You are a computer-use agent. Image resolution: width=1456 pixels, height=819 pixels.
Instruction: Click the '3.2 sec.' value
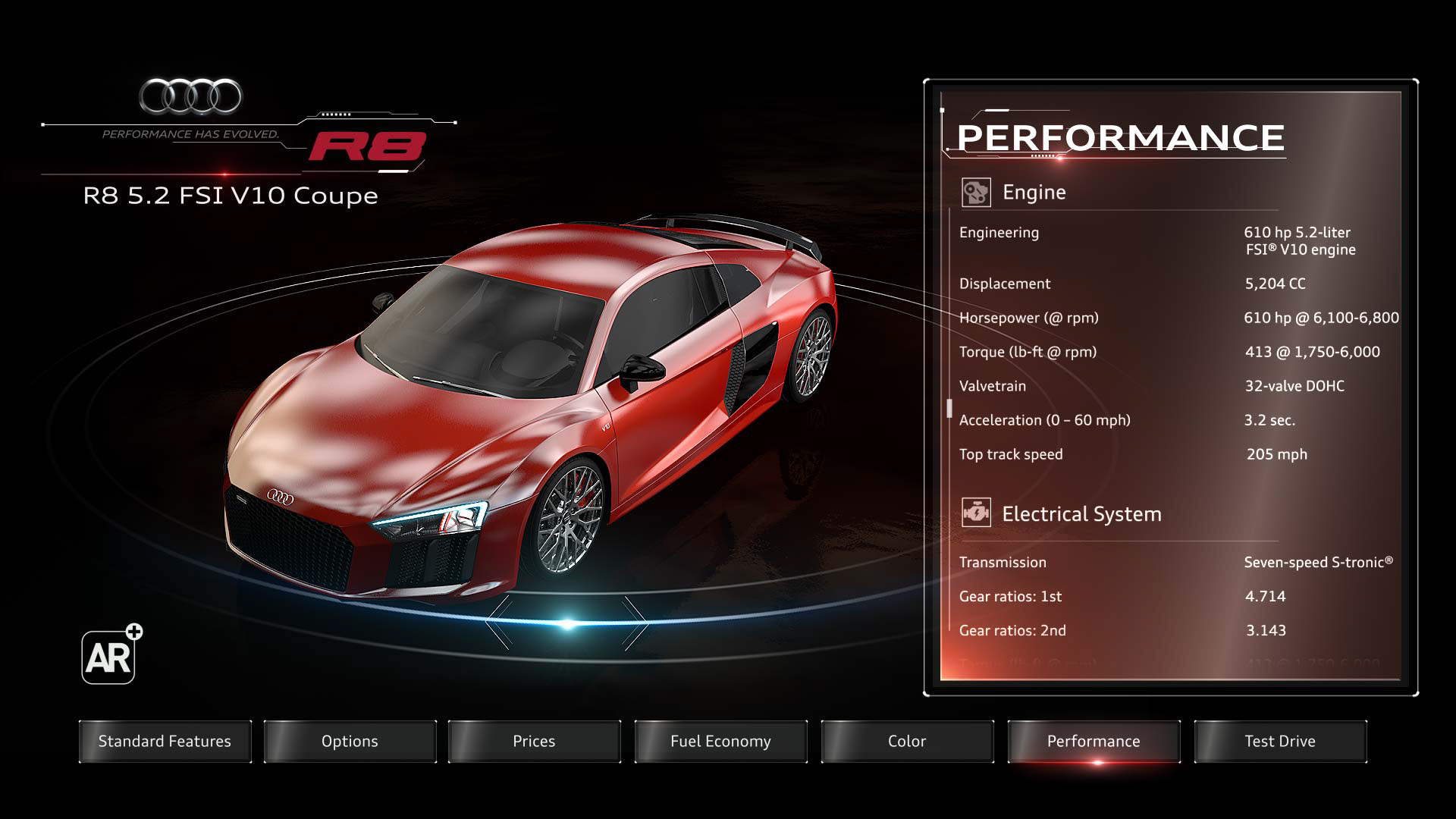[x=1269, y=420]
